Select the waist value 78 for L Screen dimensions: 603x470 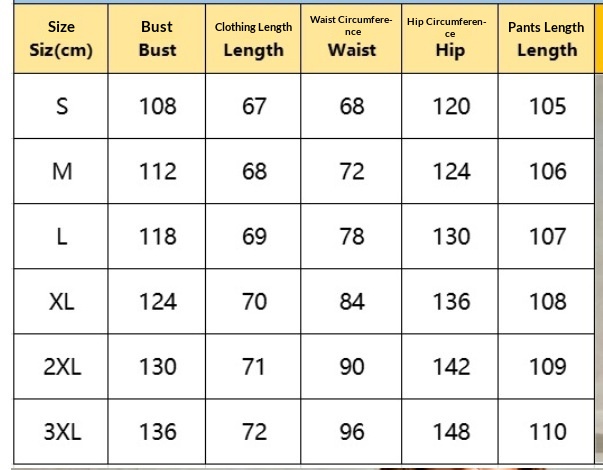click(352, 236)
